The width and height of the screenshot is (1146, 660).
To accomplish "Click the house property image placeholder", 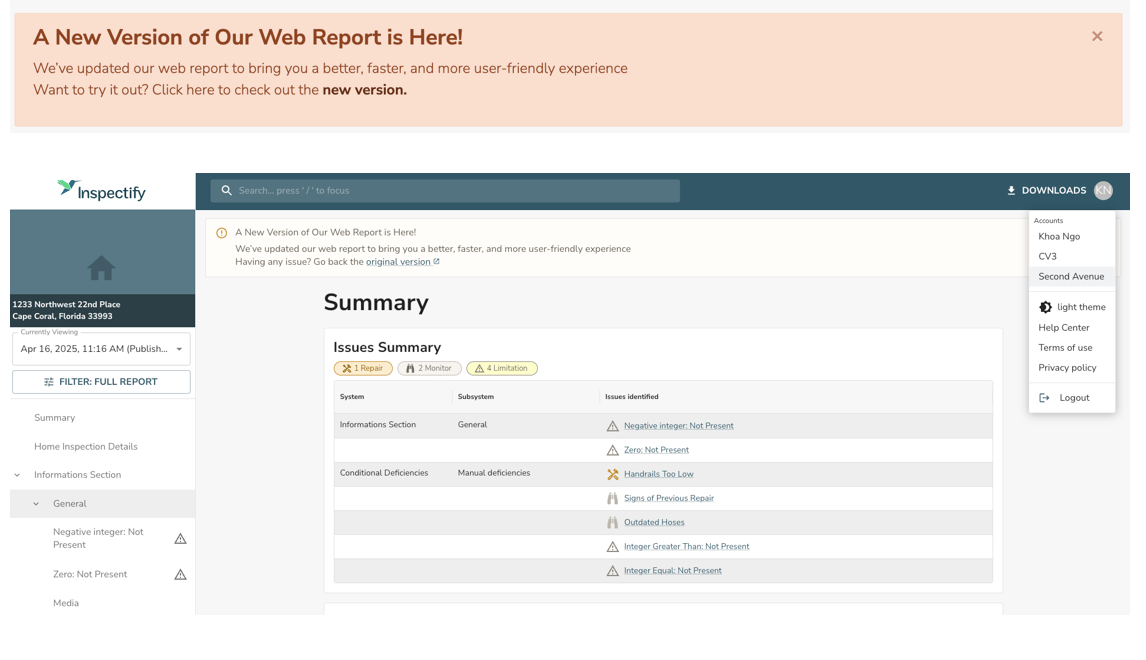I will [101, 267].
